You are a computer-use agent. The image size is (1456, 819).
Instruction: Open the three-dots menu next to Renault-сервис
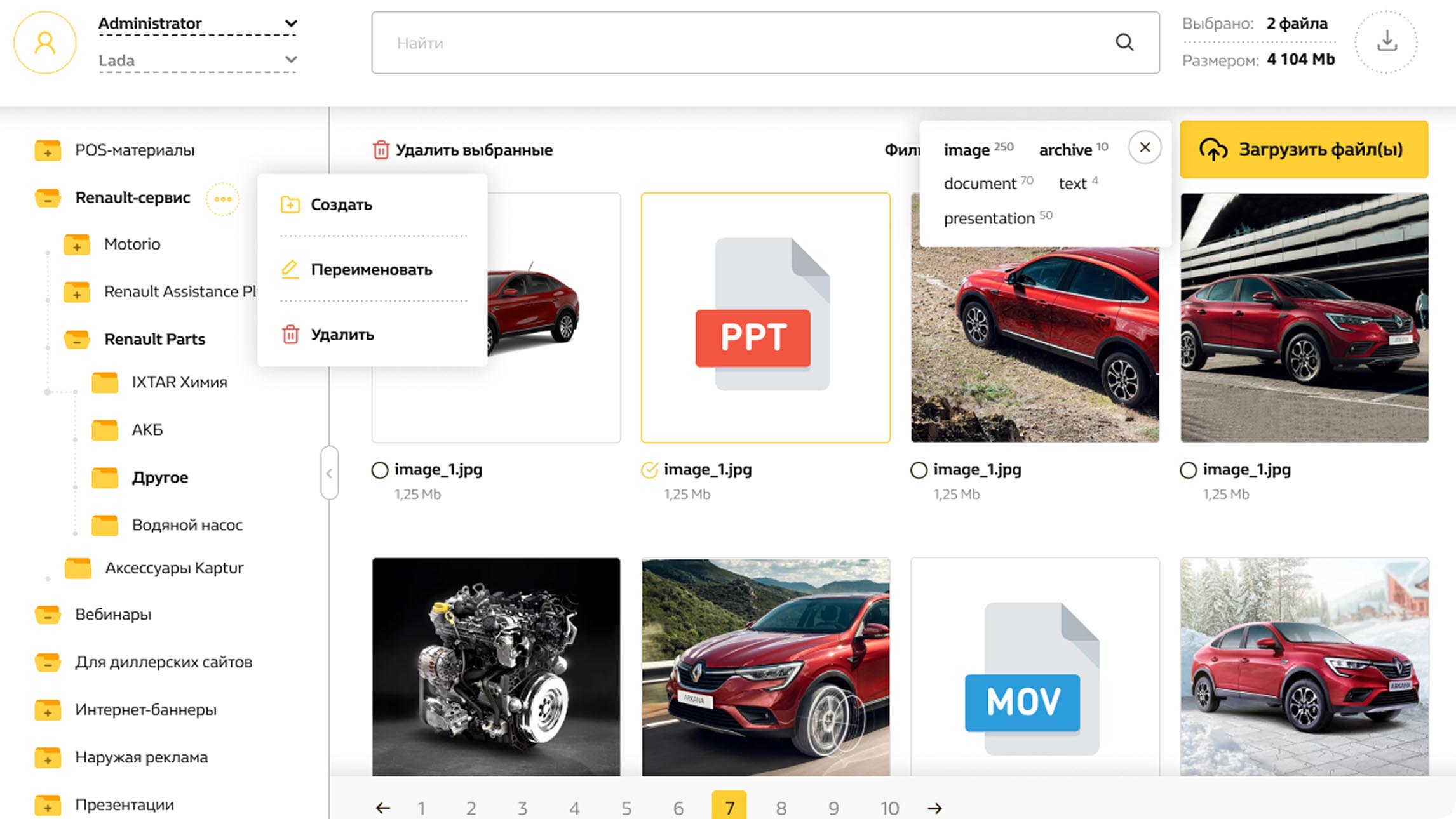[223, 199]
